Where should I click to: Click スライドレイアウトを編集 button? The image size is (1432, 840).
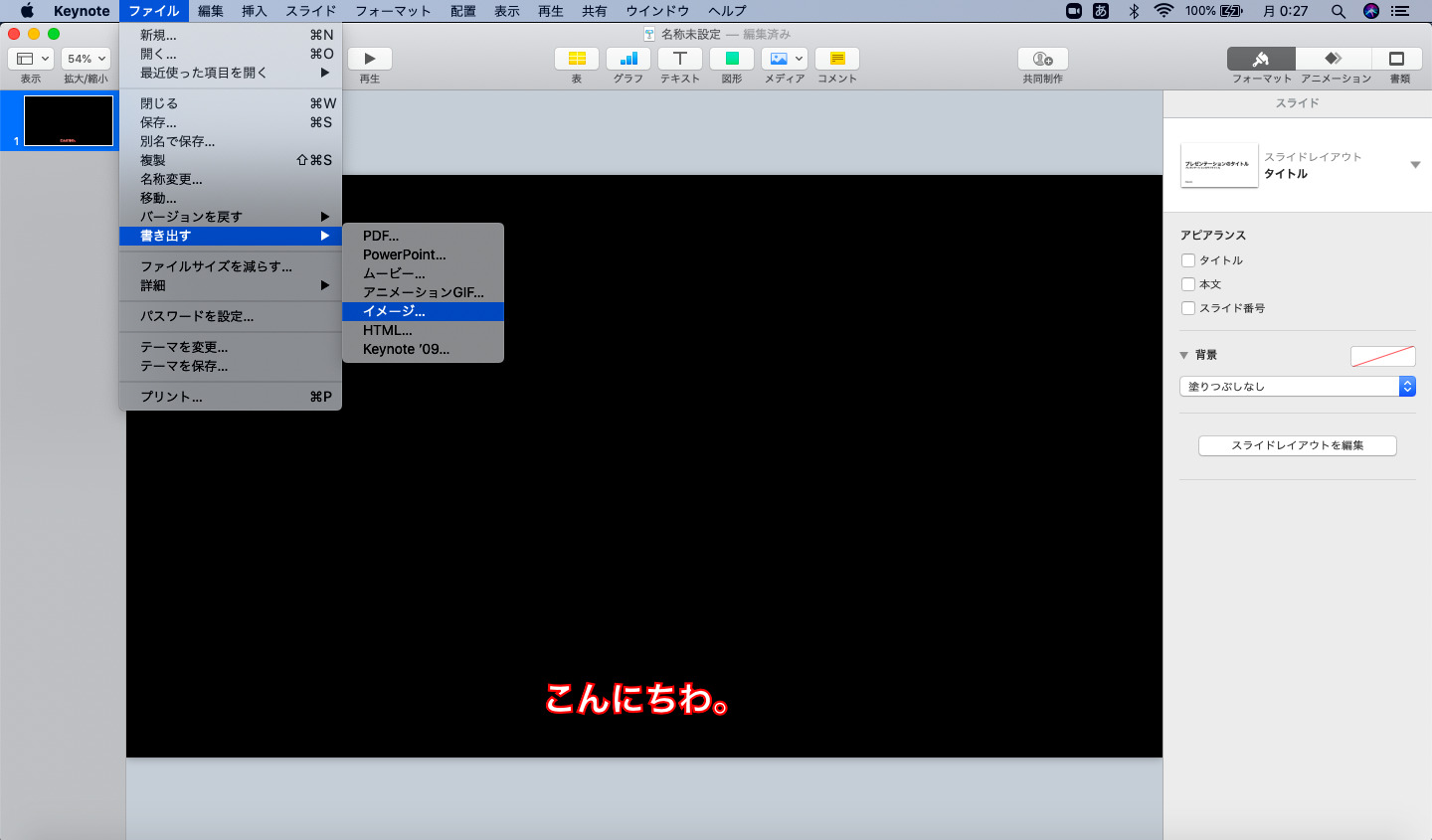click(x=1297, y=445)
